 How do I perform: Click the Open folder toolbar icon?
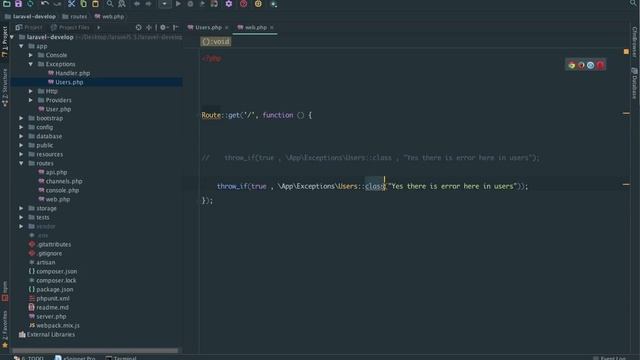tap(7, 4)
